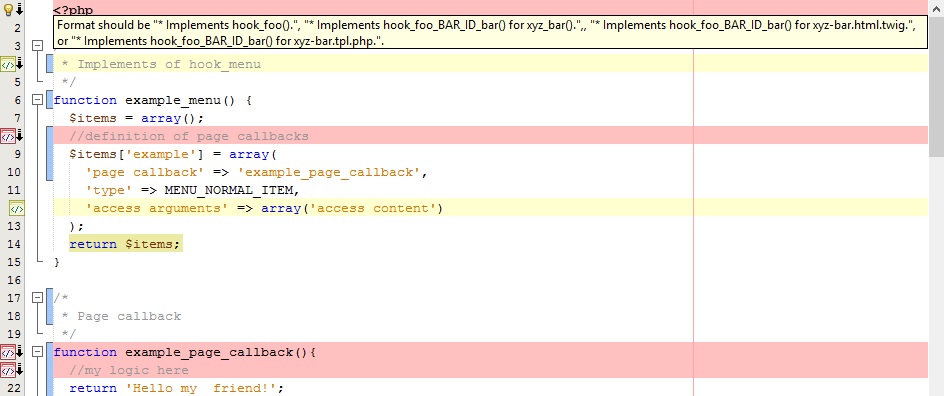This screenshot has height=396, width=944.
Task: Click the 'access arguments' array key
Action: click(157, 209)
